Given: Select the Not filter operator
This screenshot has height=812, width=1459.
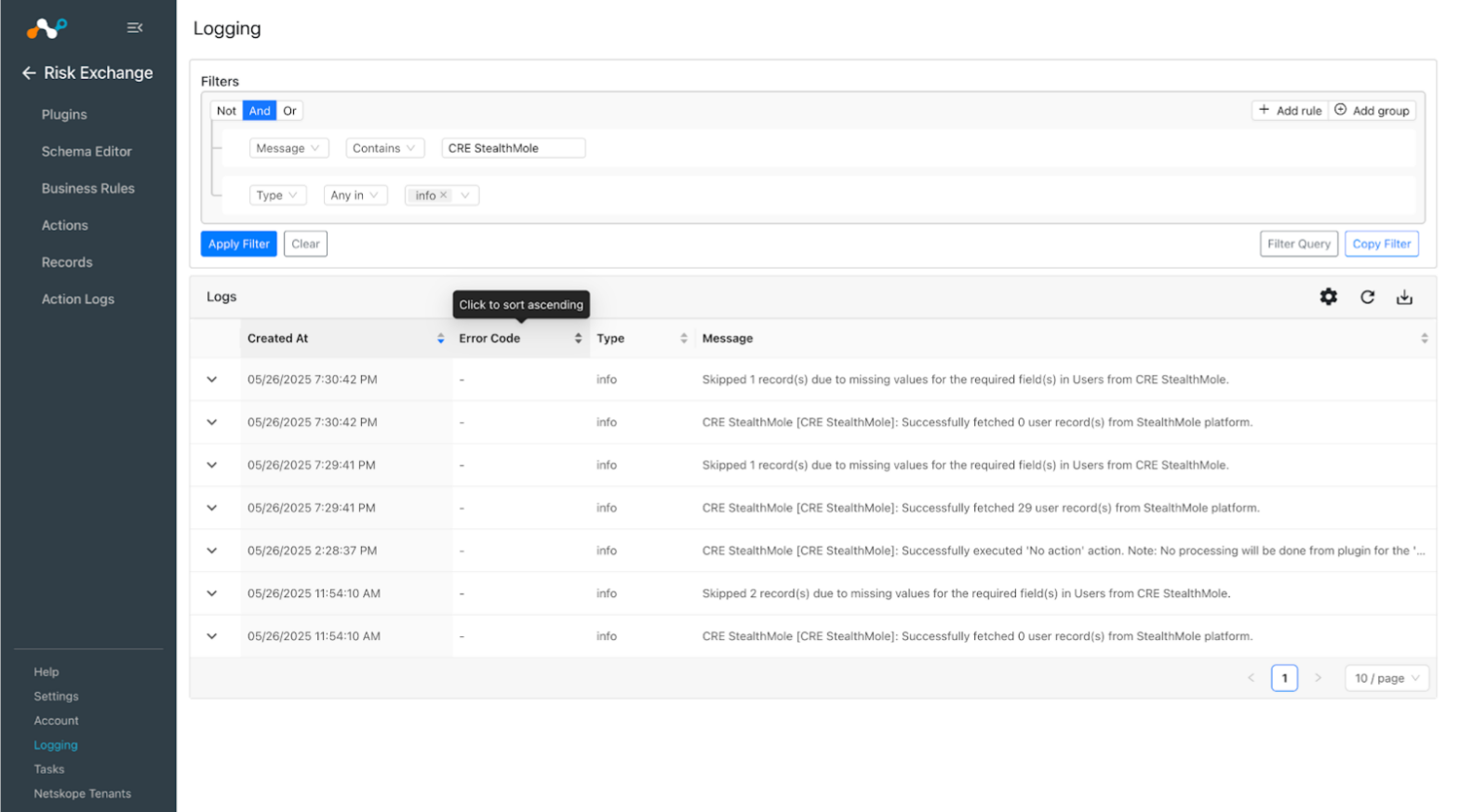Looking at the screenshot, I should [x=226, y=111].
